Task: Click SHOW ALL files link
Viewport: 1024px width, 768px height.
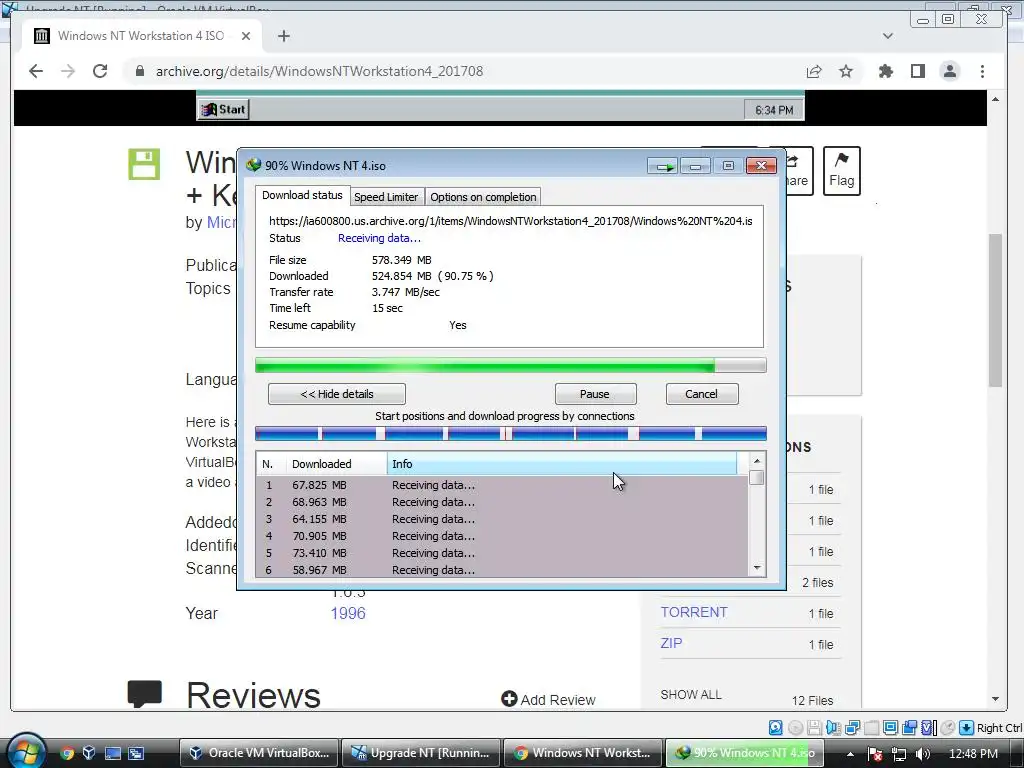Action: (691, 694)
